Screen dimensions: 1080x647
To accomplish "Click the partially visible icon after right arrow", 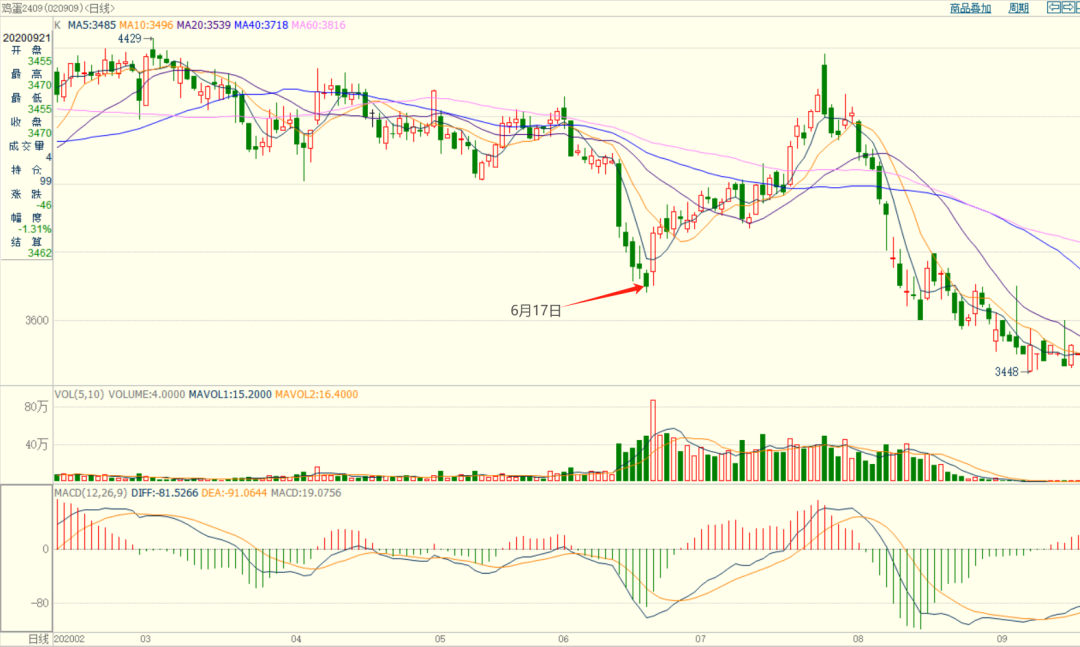I will 1077,8.
